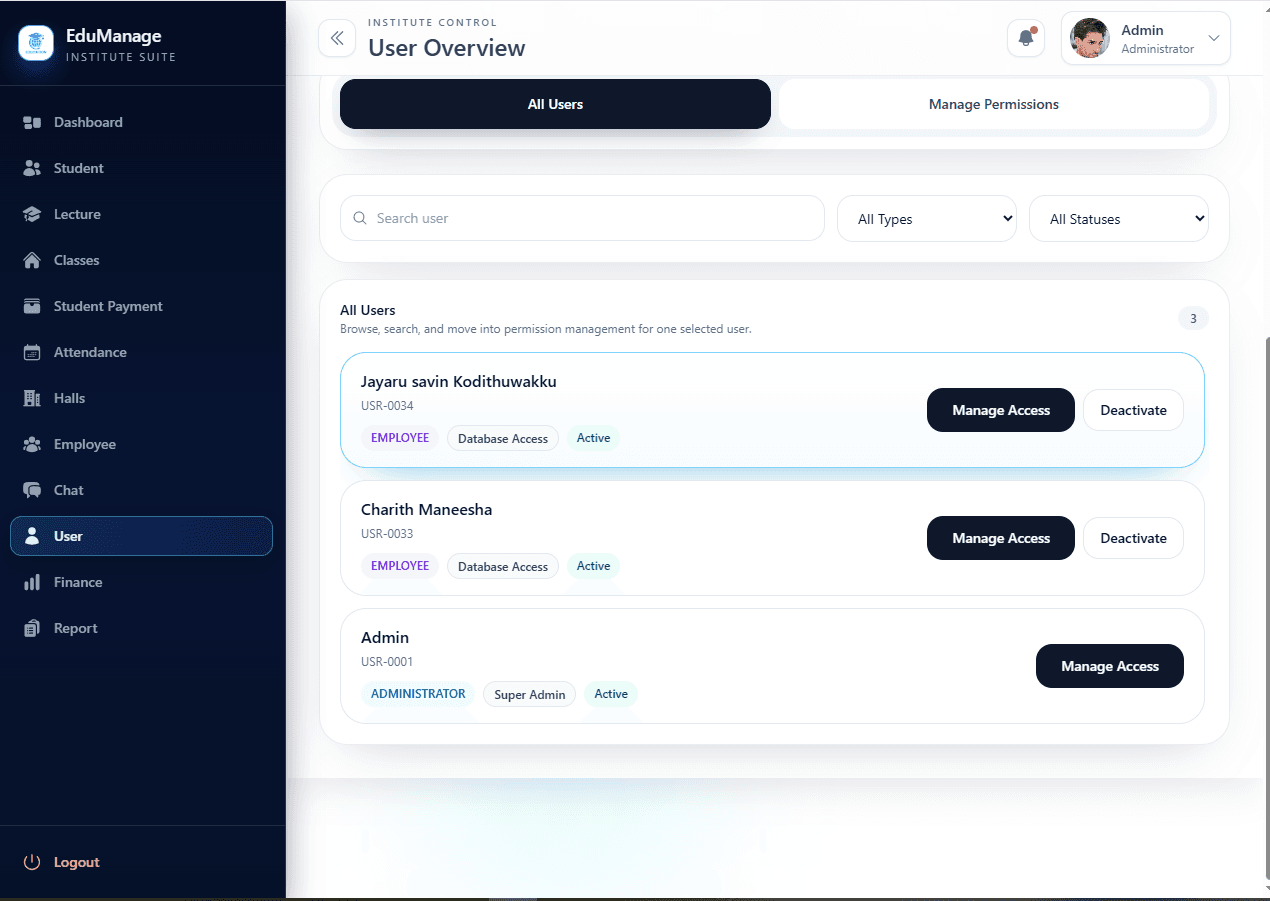Select Halls from the sidebar
This screenshot has width=1270, height=901.
coord(69,398)
